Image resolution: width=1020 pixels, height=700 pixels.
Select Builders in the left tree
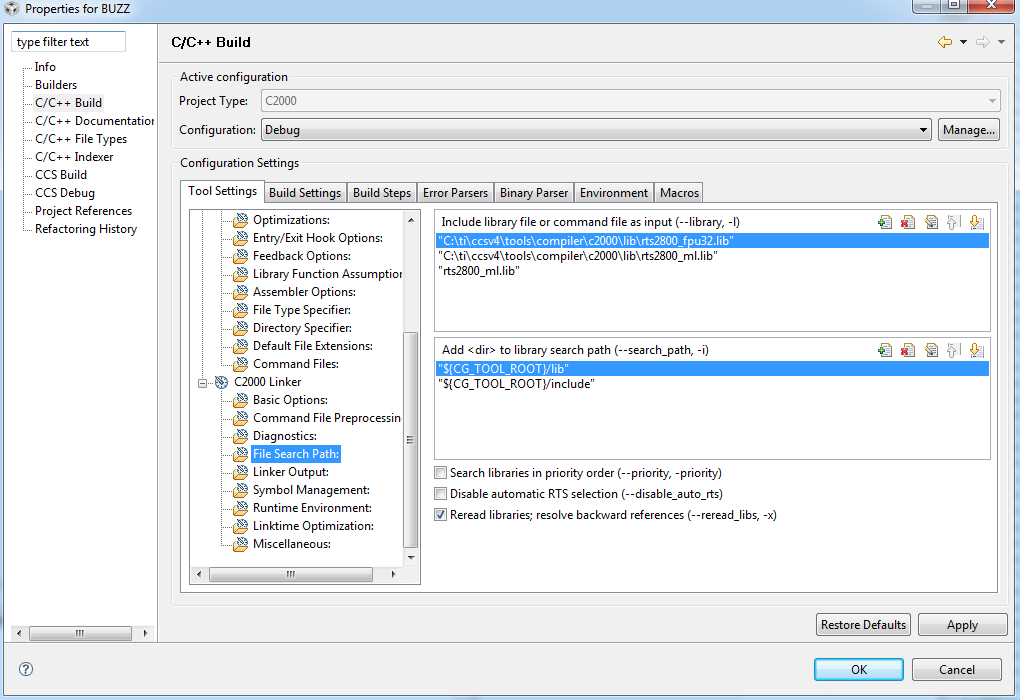point(56,85)
